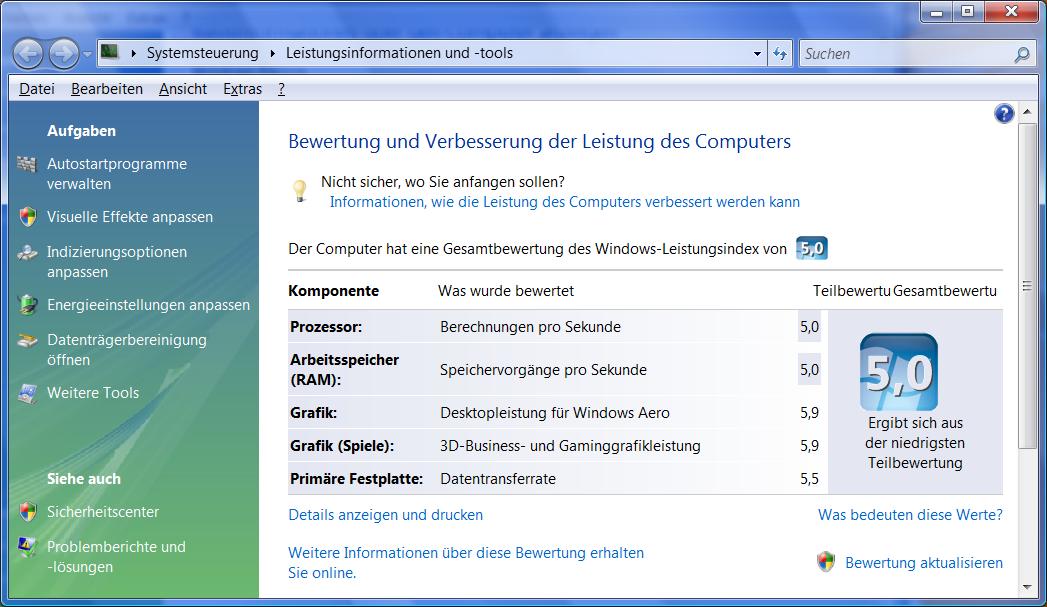Open Datenträgerbereinigung öffnen
This screenshot has height=607, width=1047.
pos(127,349)
